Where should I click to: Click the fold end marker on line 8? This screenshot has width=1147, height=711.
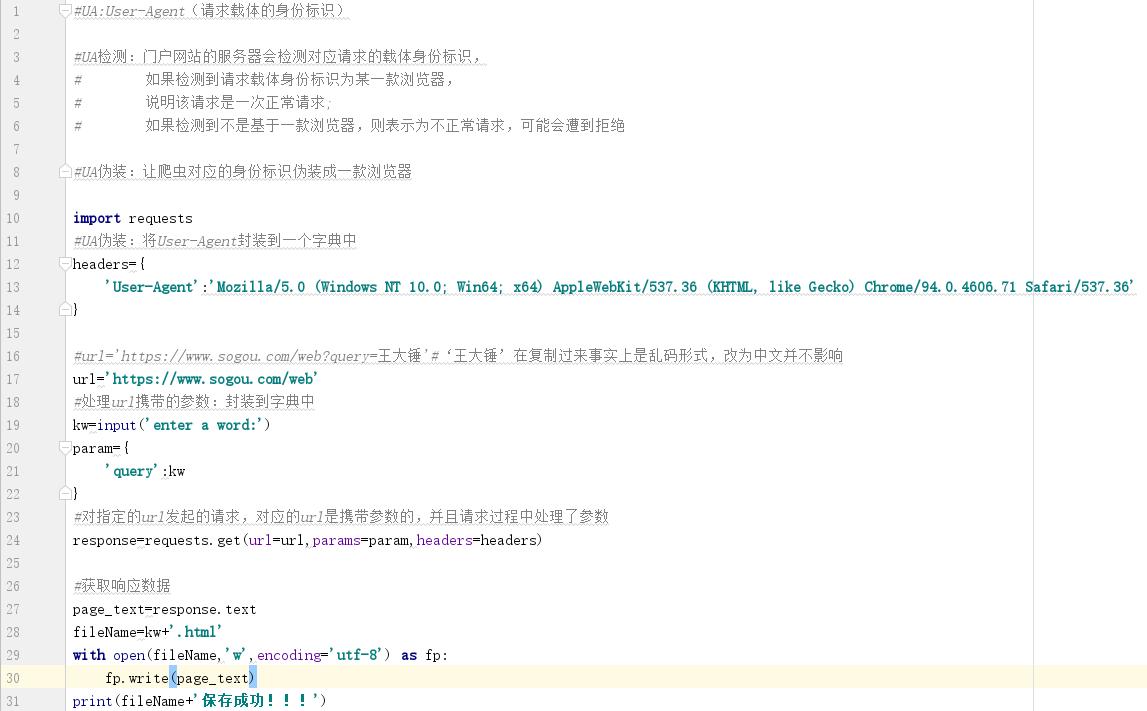coord(65,172)
